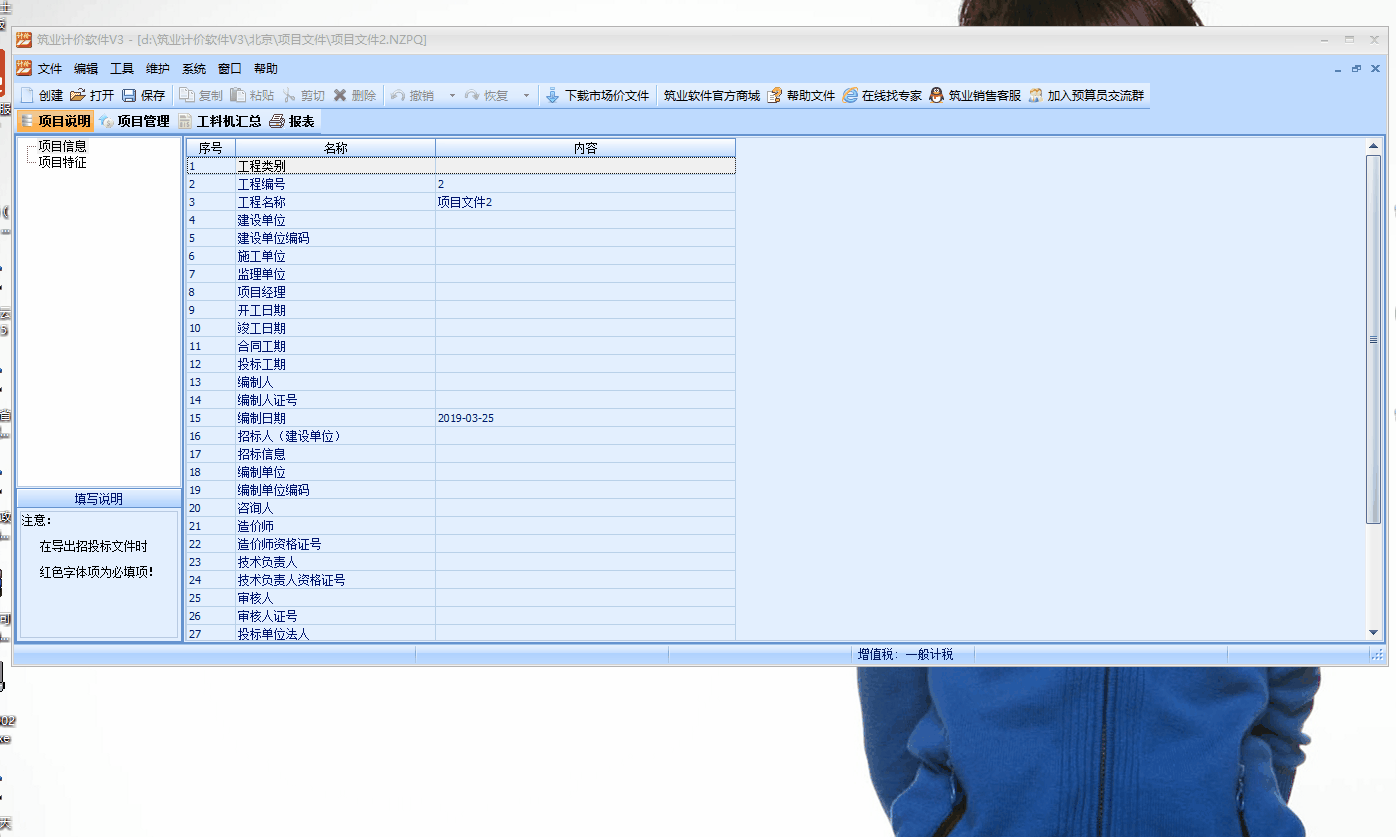Viewport: 1396px width, 837px height.
Task: Click the 内容 column header
Action: (585, 148)
